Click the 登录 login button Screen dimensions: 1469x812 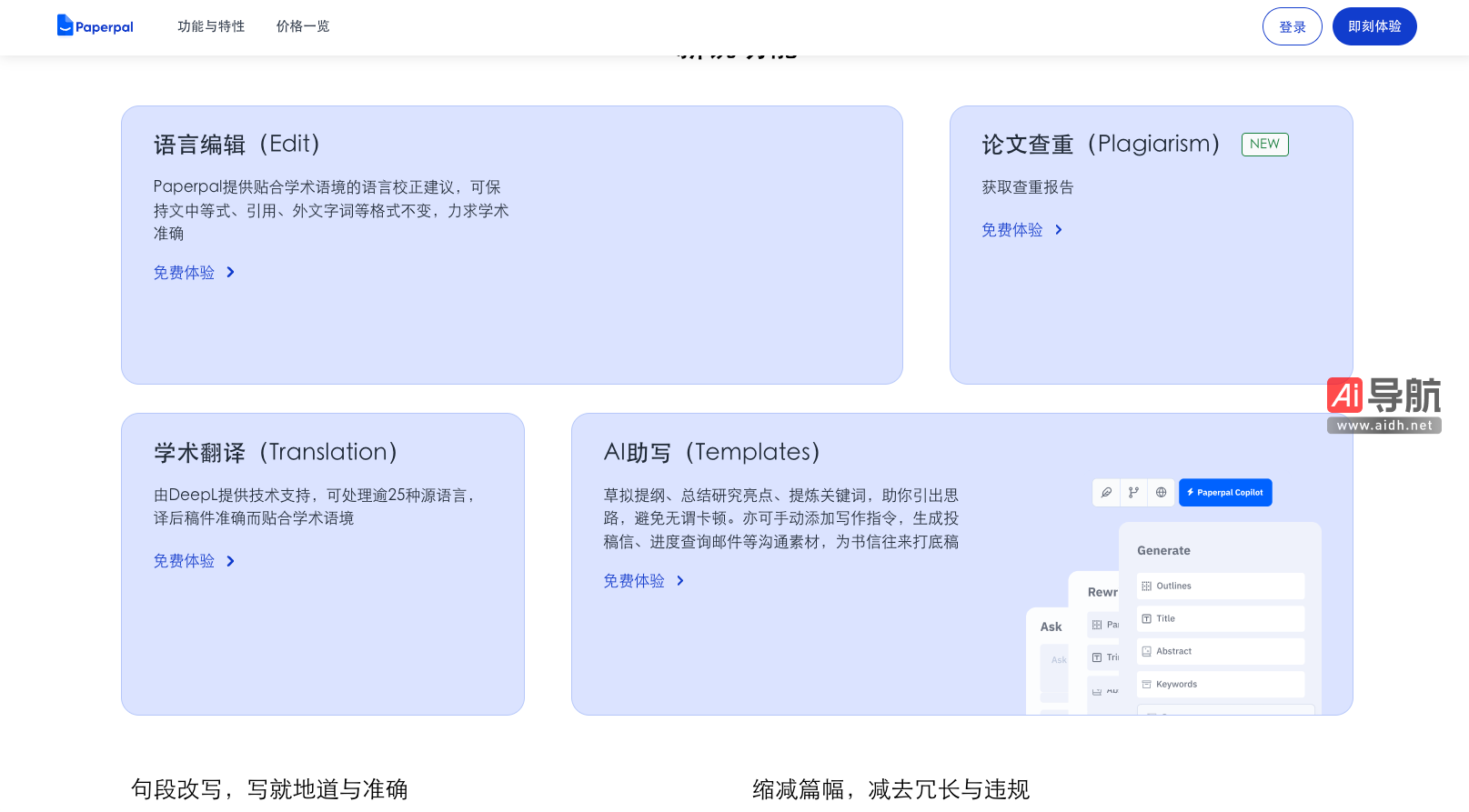[x=1292, y=26]
